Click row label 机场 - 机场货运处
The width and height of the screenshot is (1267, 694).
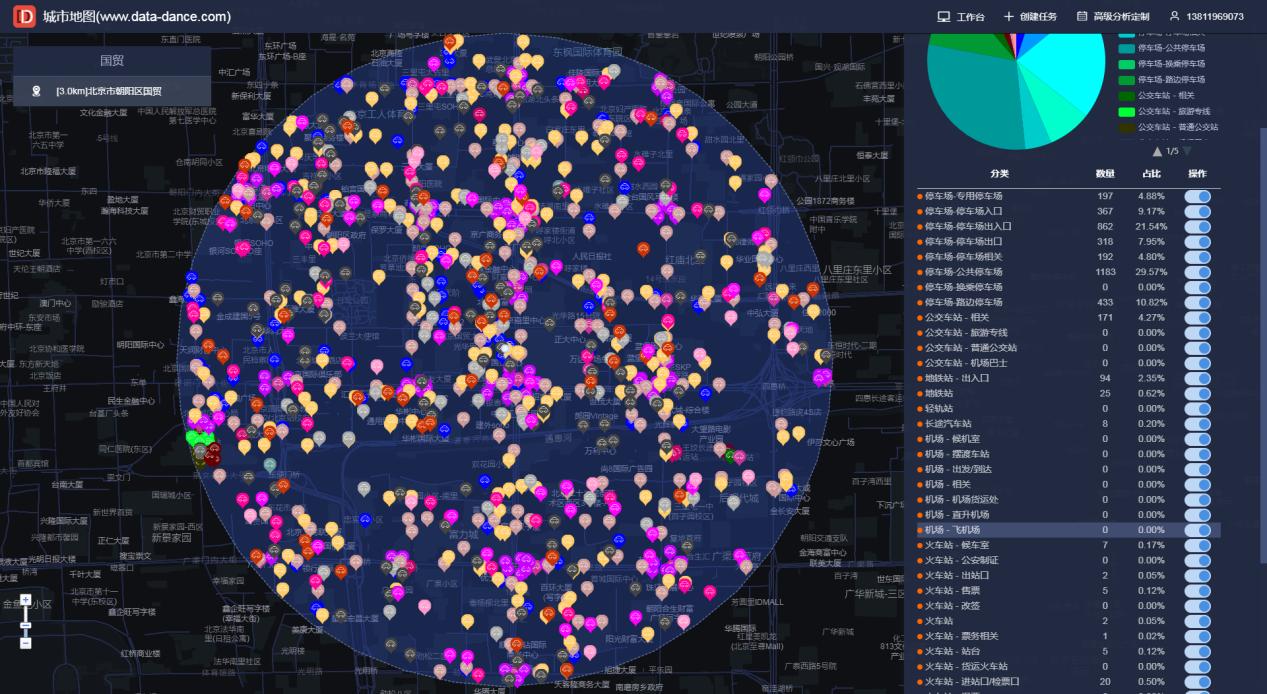coord(961,499)
